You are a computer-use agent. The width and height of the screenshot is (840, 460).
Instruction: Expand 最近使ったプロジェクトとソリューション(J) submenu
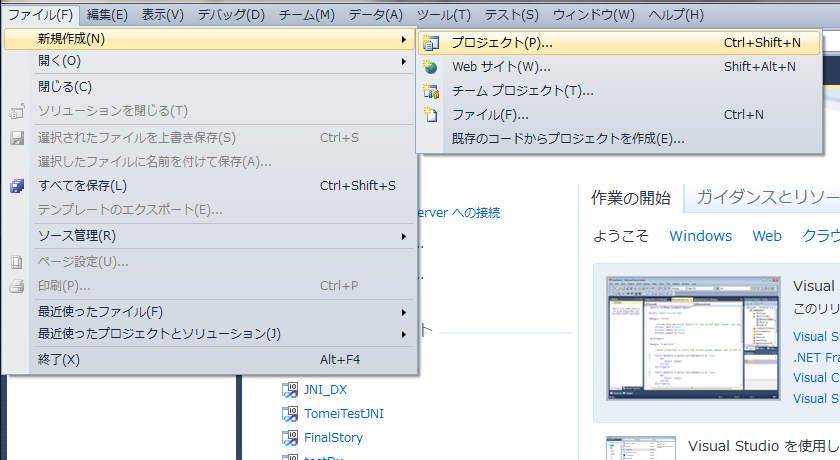[210, 334]
